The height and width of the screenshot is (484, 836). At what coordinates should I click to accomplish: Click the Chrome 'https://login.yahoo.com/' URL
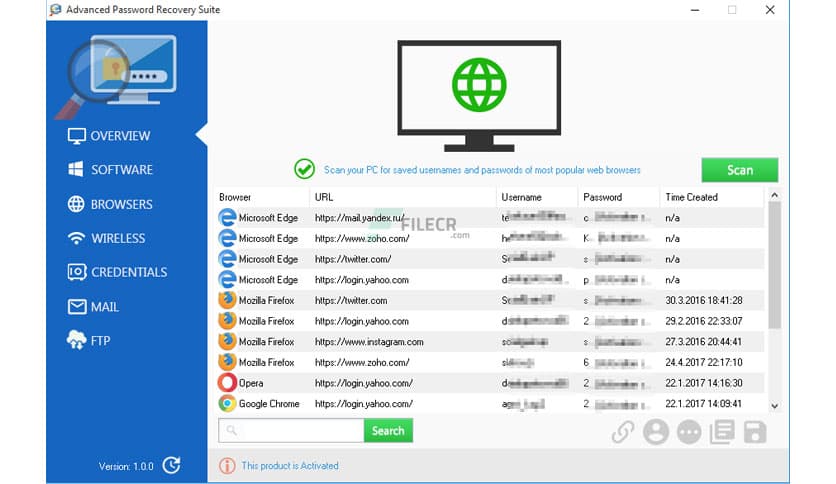[x=364, y=404]
